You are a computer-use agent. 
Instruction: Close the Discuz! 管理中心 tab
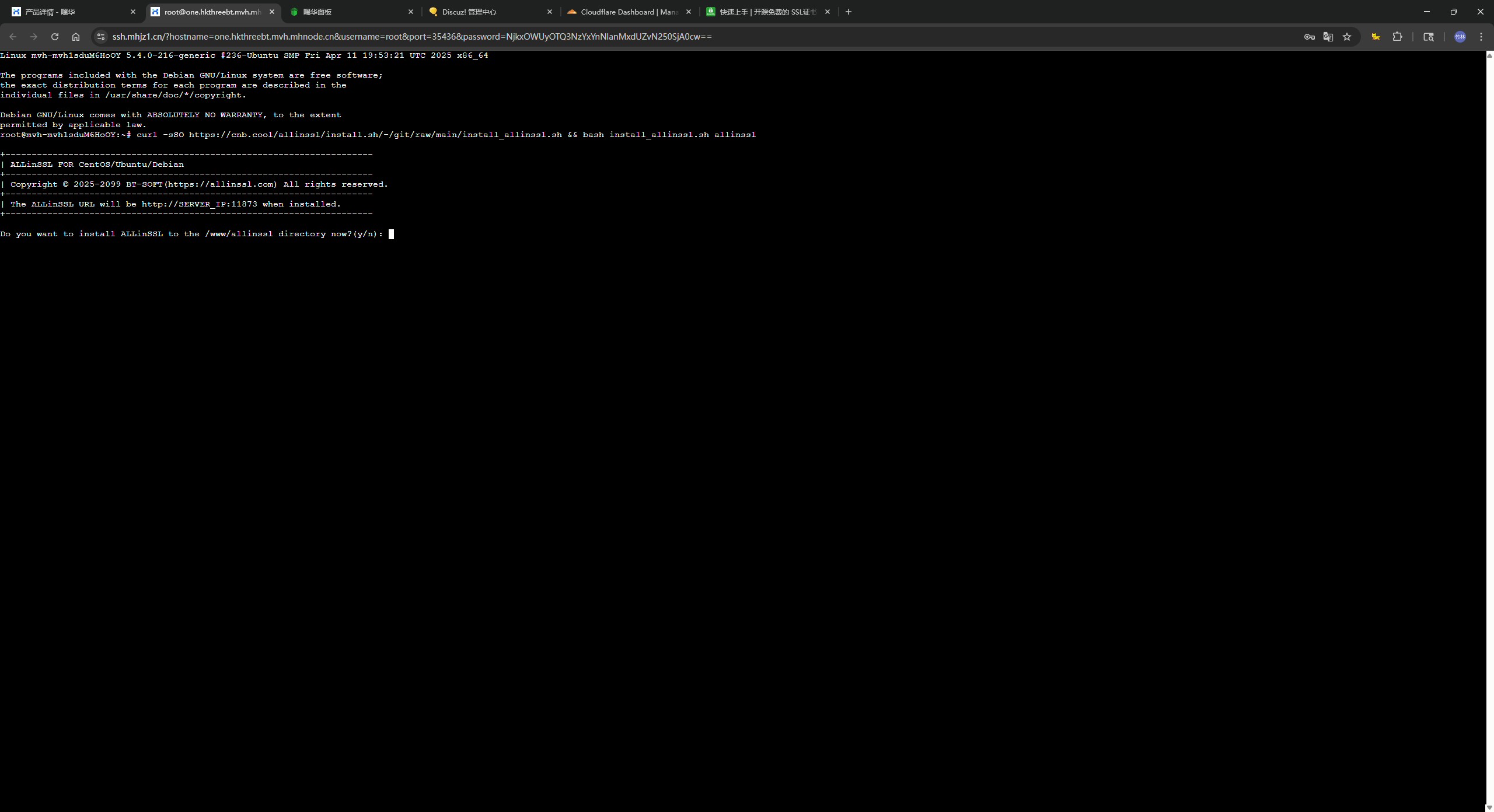(x=549, y=12)
